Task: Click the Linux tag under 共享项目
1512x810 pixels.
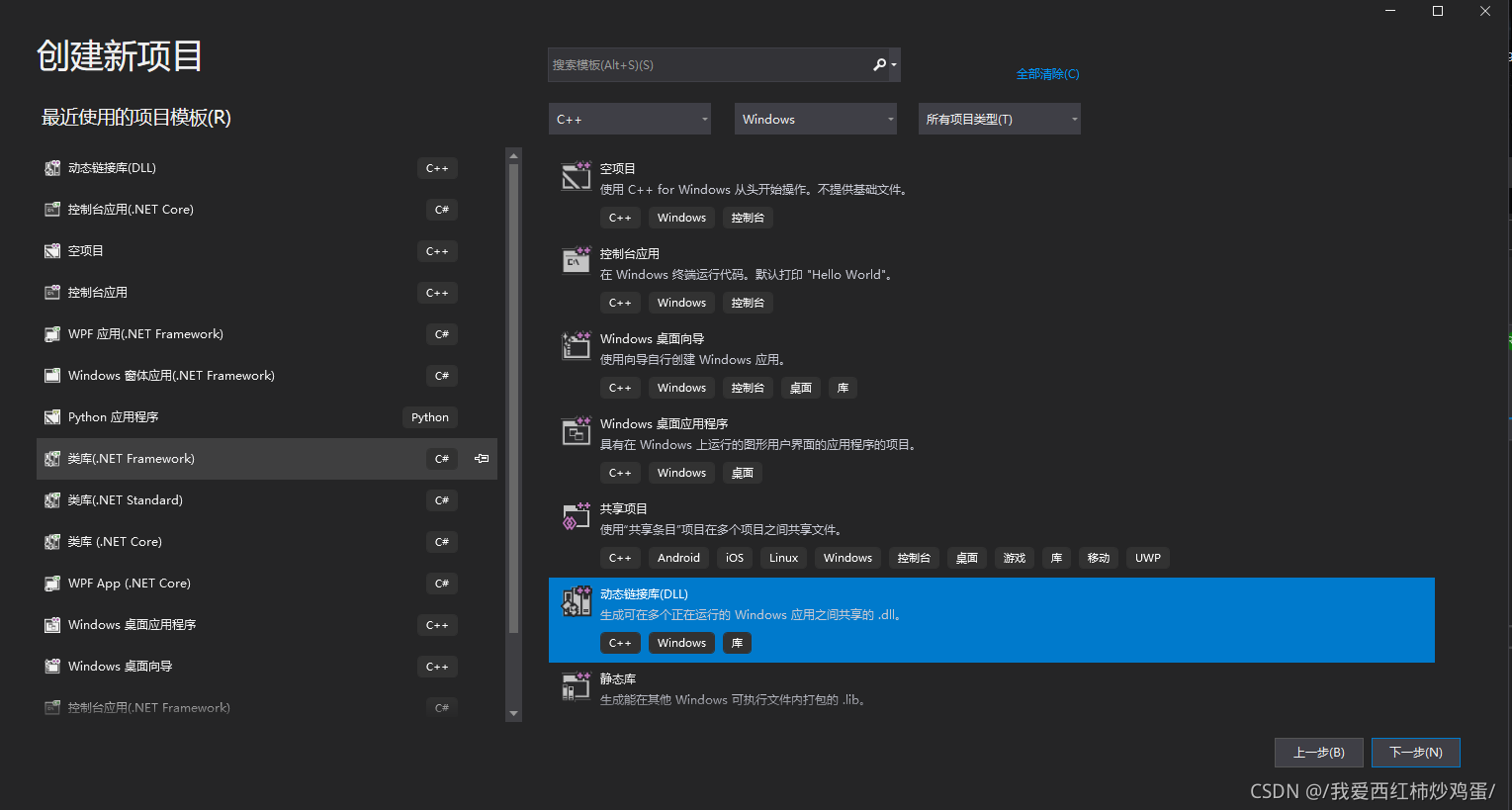Action: [784, 558]
